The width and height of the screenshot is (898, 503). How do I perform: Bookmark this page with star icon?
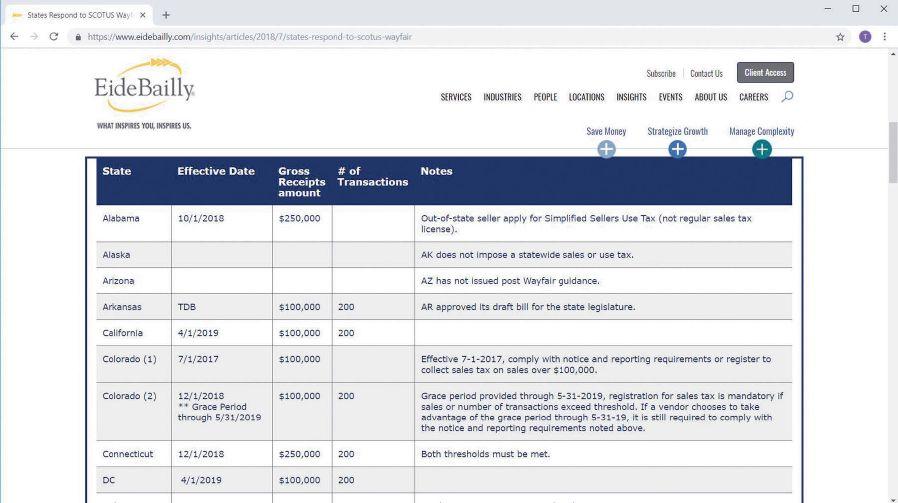[x=840, y=37]
